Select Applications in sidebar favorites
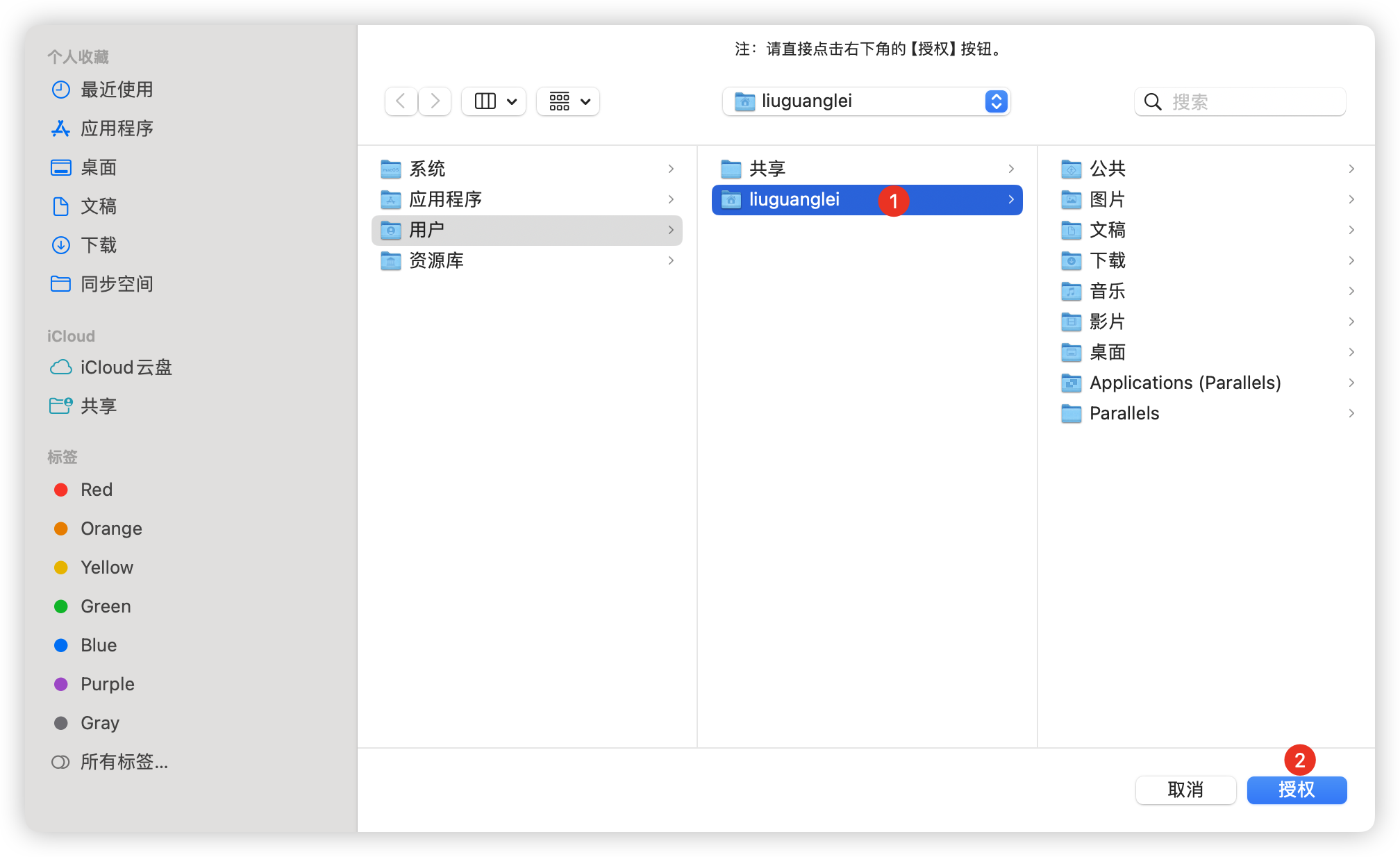1400x857 pixels. click(x=116, y=128)
